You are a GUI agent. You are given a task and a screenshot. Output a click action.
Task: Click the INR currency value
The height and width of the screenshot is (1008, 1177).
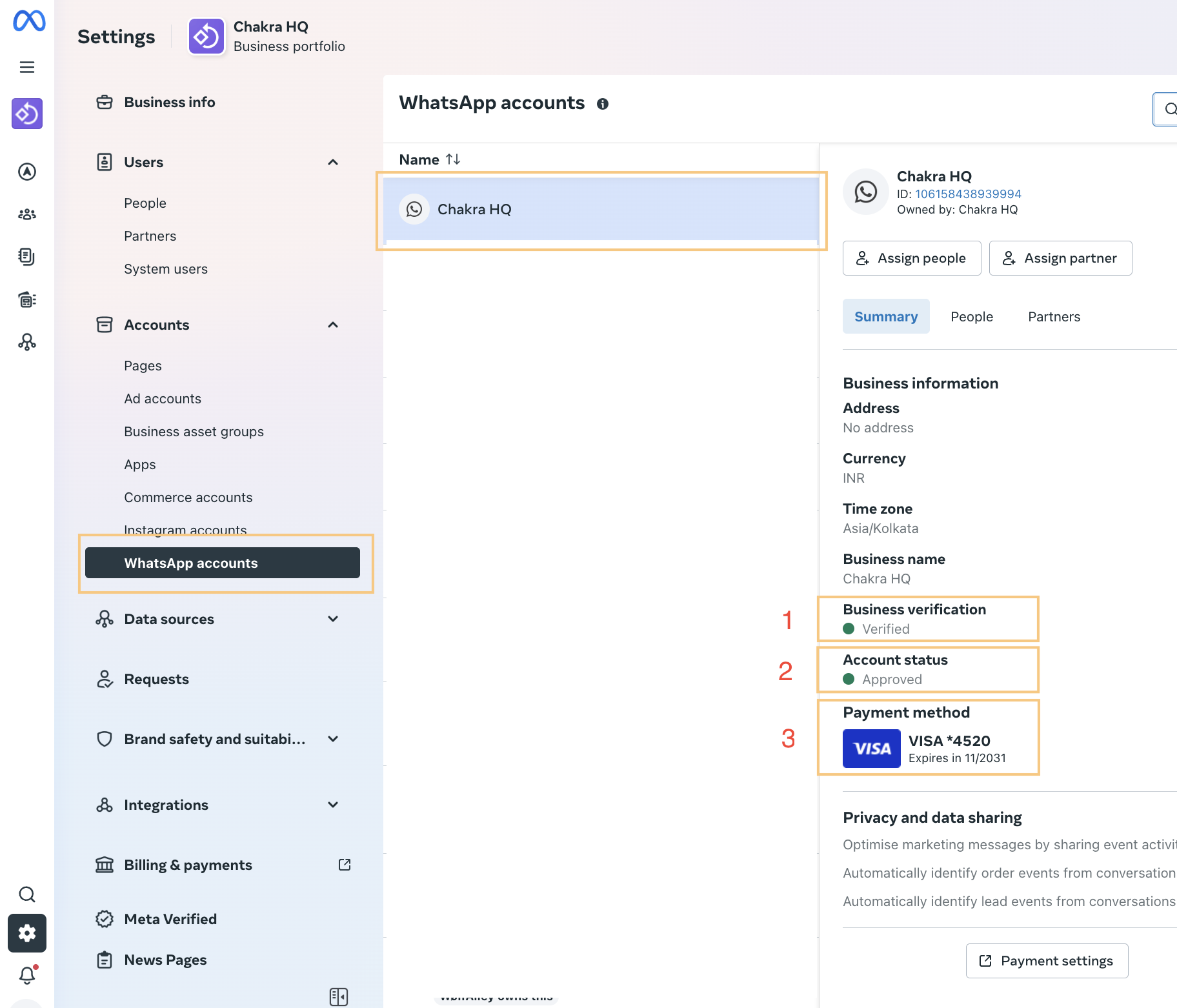[853, 478]
